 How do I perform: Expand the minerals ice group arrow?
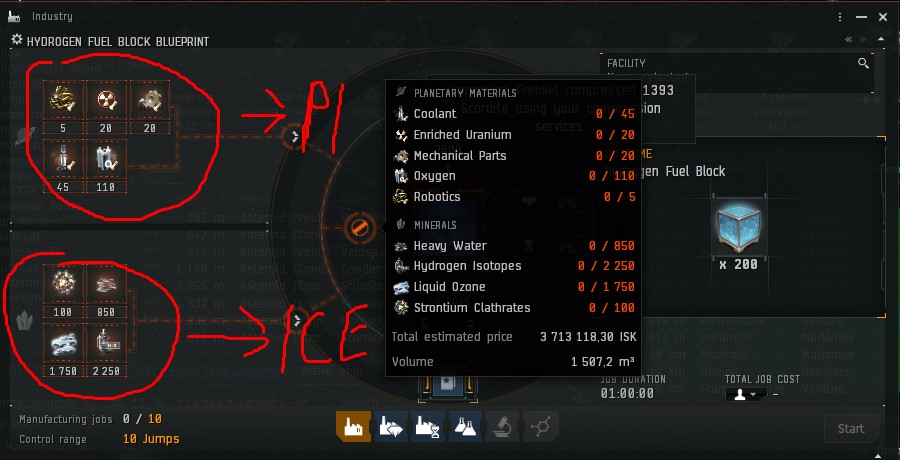(296, 320)
